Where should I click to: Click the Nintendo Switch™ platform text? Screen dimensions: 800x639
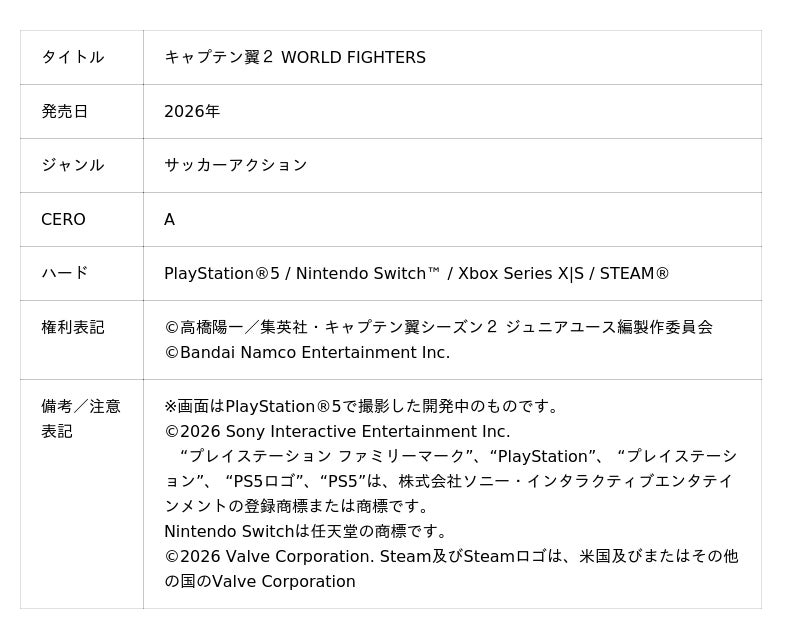coord(368,274)
